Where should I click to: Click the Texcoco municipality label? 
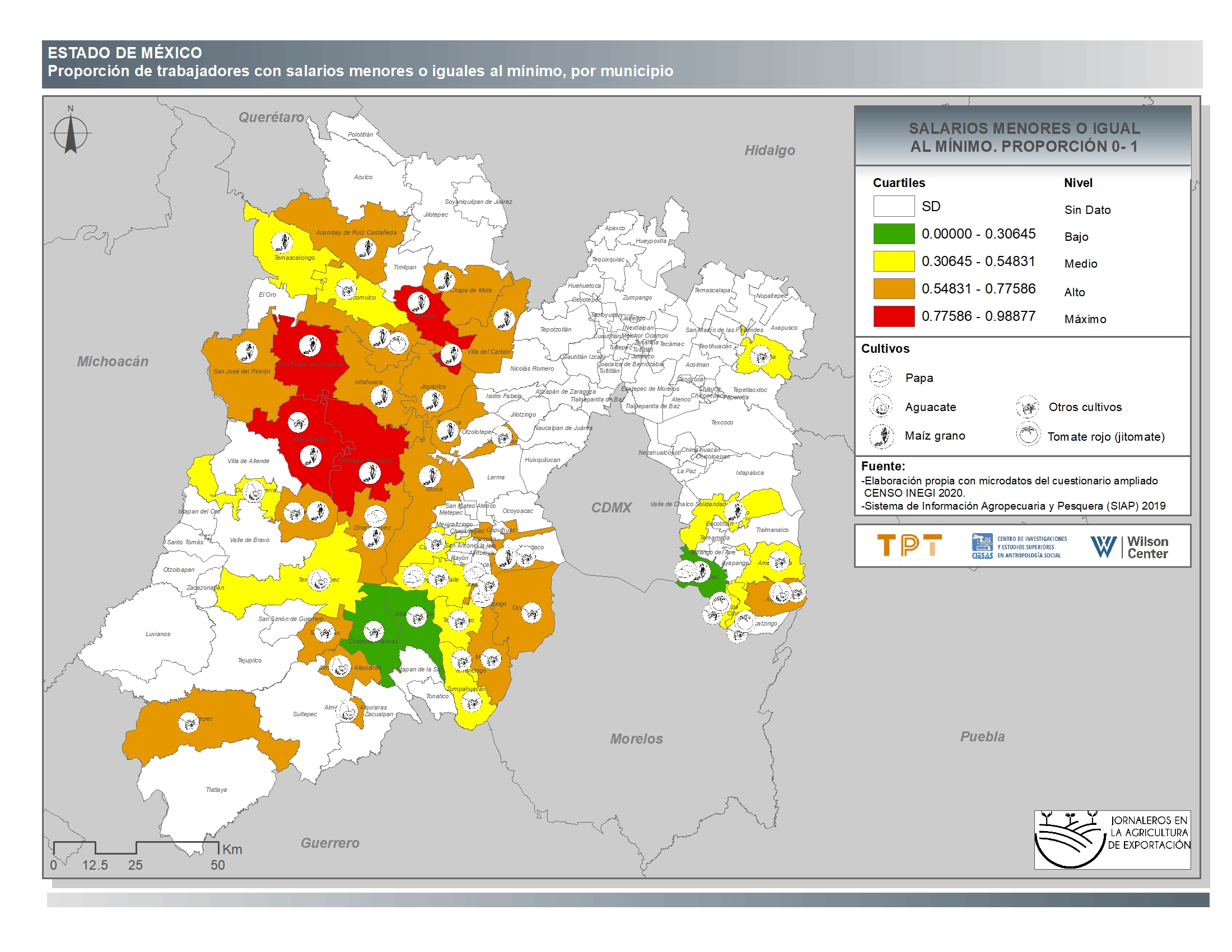pyautogui.click(x=721, y=422)
